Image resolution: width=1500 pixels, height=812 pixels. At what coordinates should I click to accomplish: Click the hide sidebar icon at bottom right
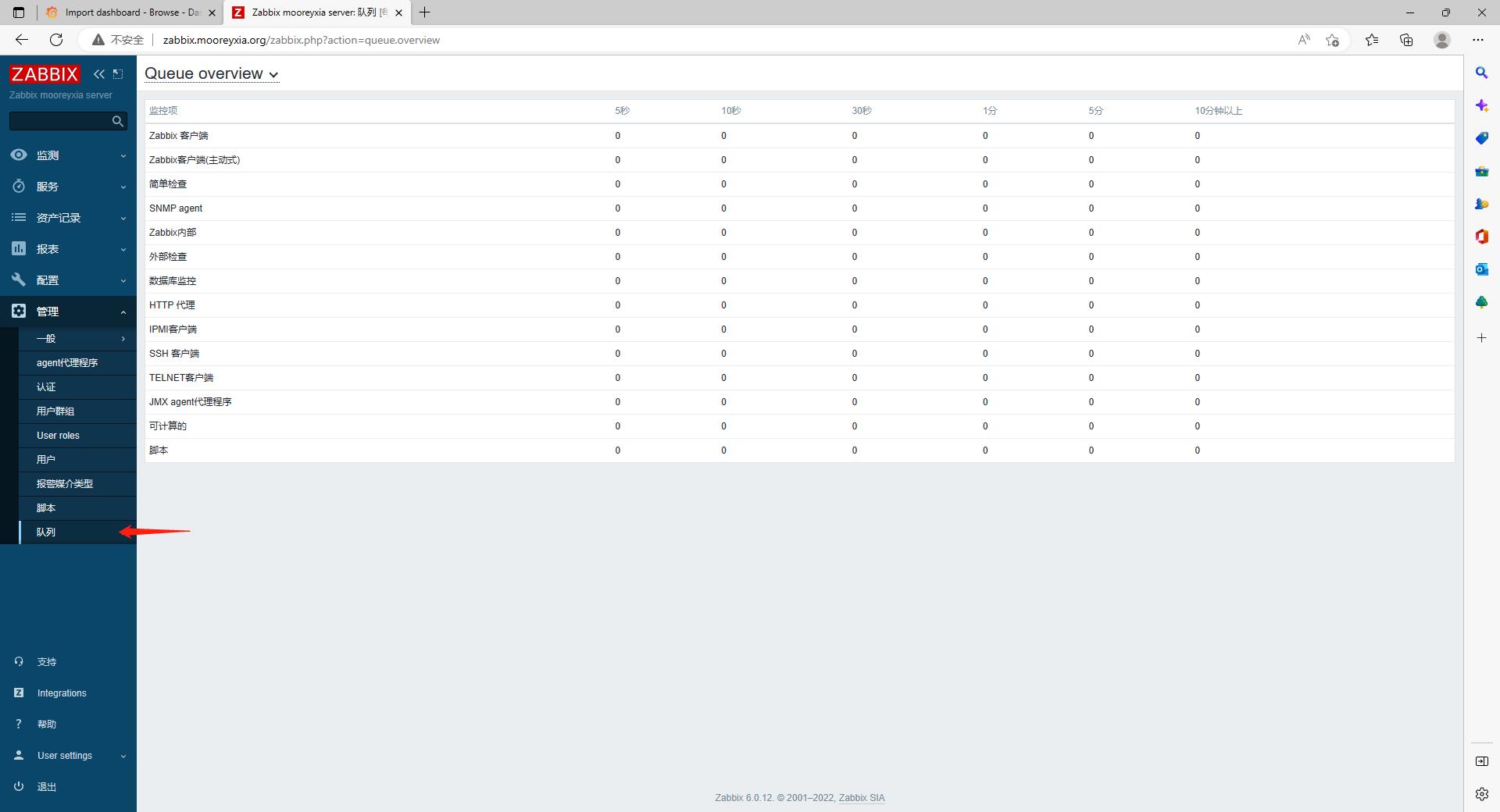point(1481,761)
